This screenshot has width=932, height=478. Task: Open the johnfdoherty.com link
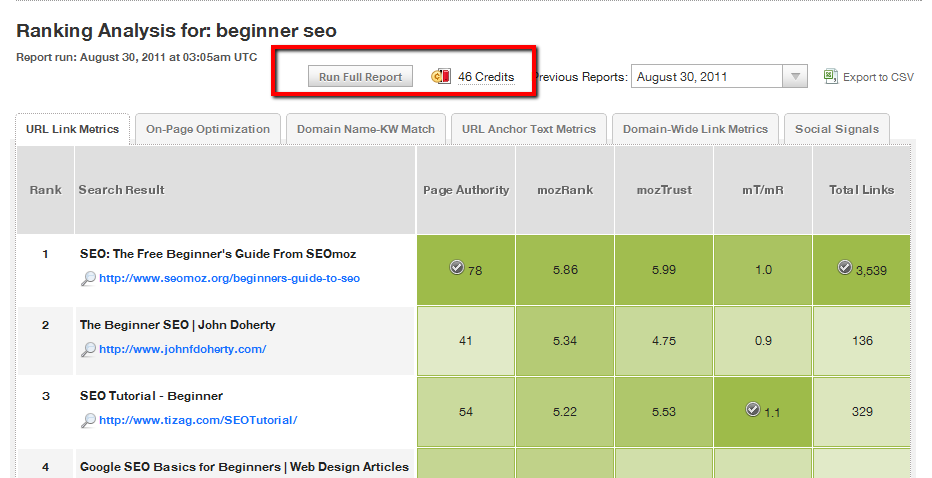point(182,349)
